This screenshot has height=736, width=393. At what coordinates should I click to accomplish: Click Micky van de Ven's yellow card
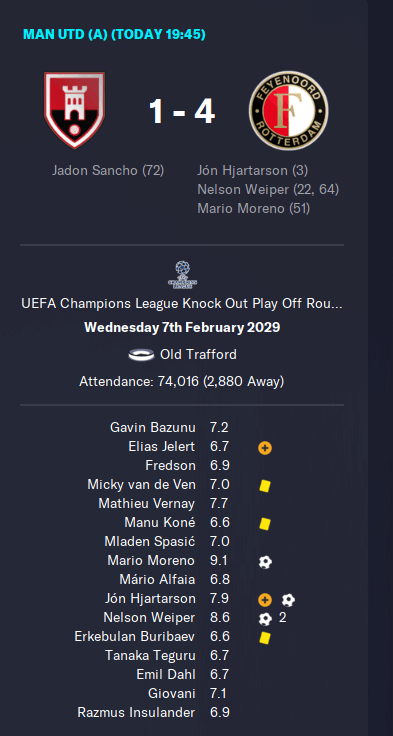(x=265, y=485)
